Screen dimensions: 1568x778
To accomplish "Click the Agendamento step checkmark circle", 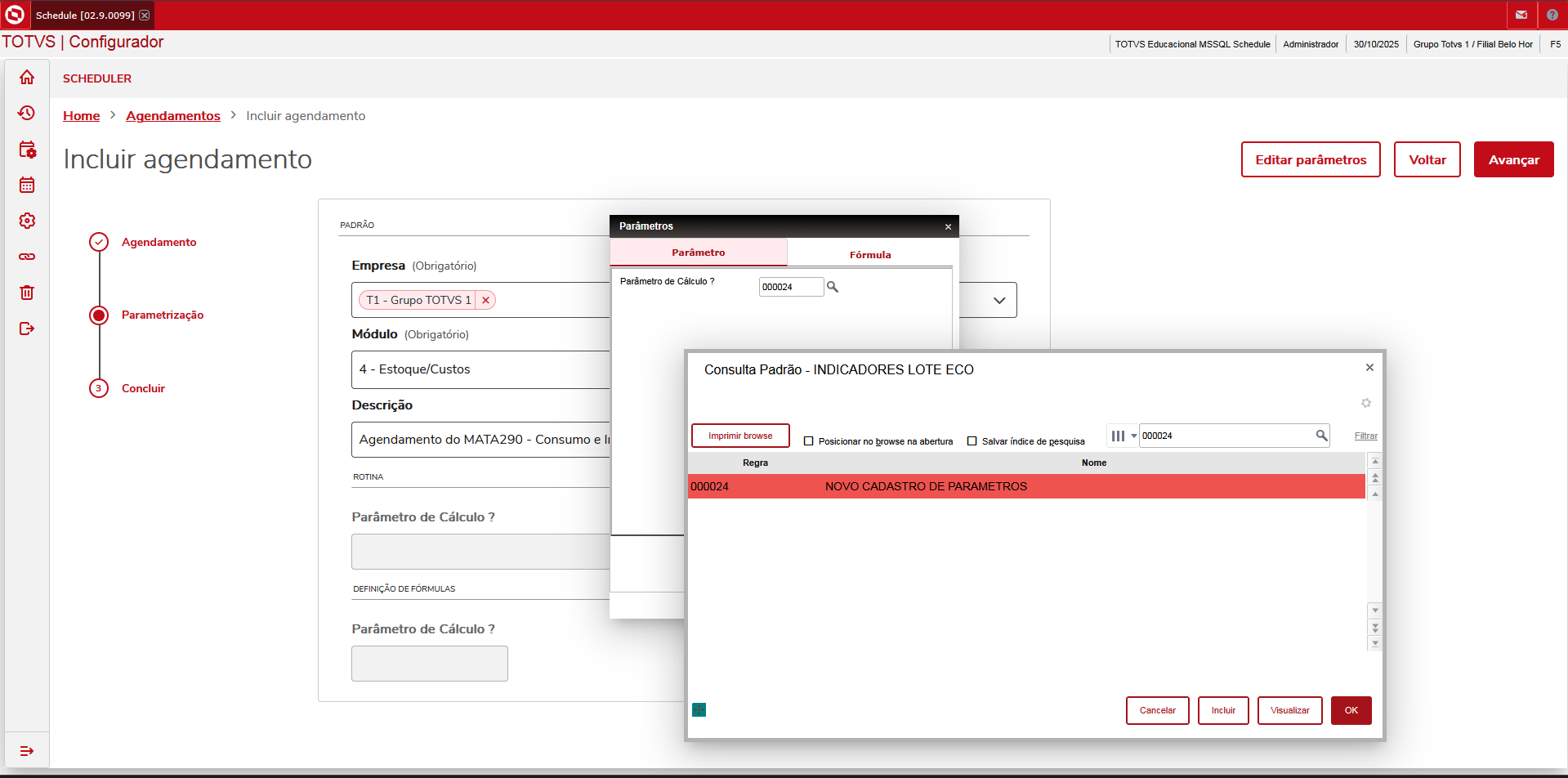I will 99,242.
